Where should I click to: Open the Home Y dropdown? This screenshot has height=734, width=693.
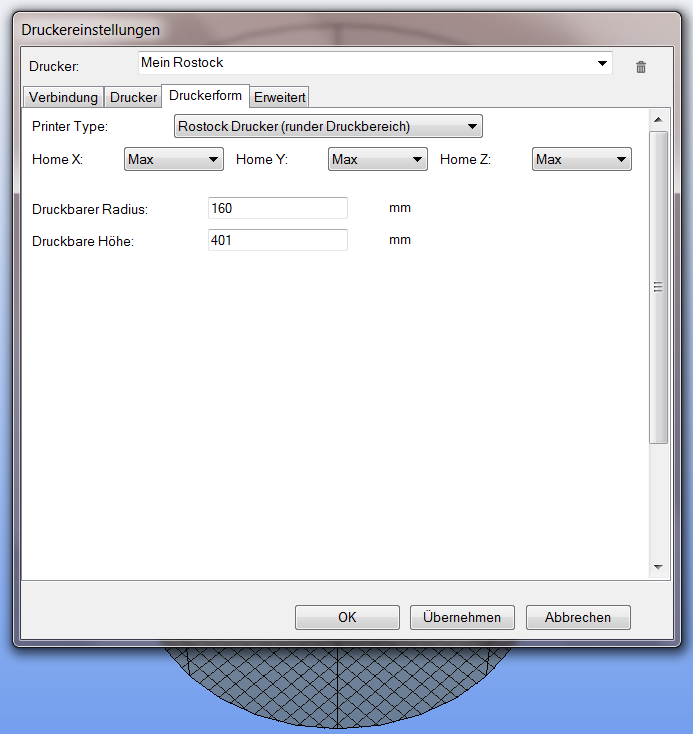(x=377, y=159)
